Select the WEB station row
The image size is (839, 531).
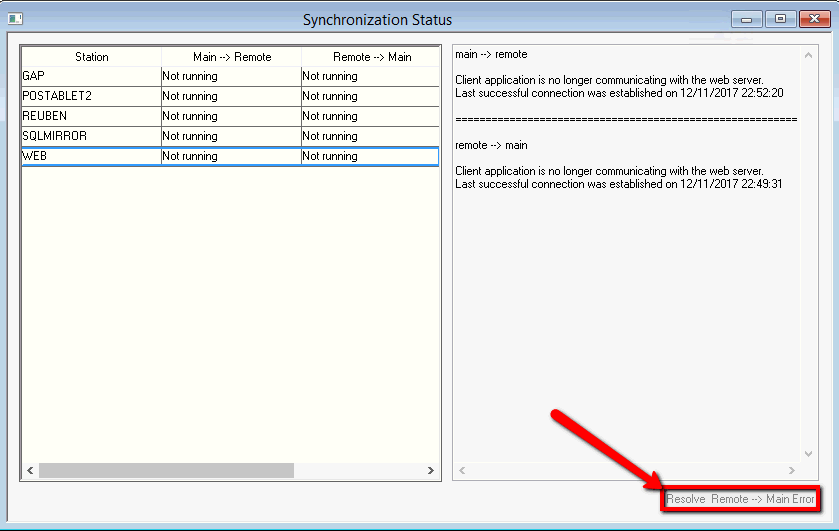[x=90, y=156]
